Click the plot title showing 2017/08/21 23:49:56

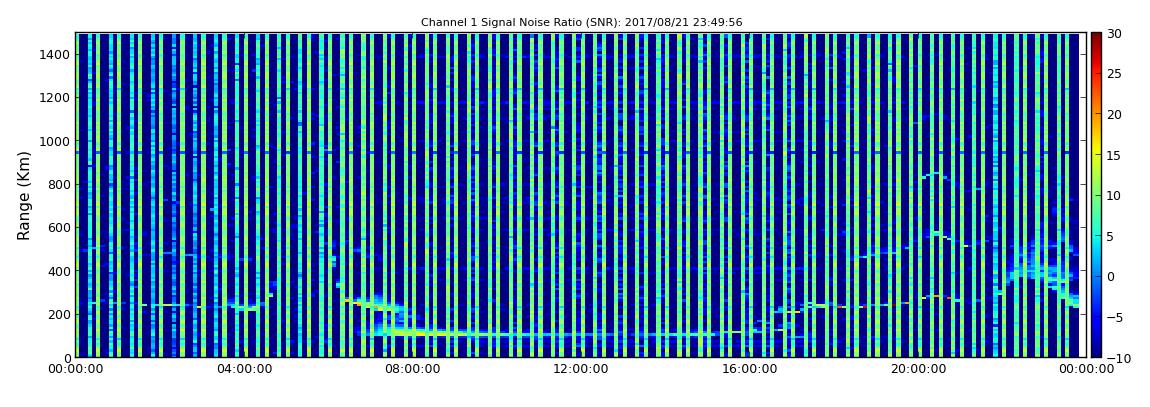[x=581, y=23]
